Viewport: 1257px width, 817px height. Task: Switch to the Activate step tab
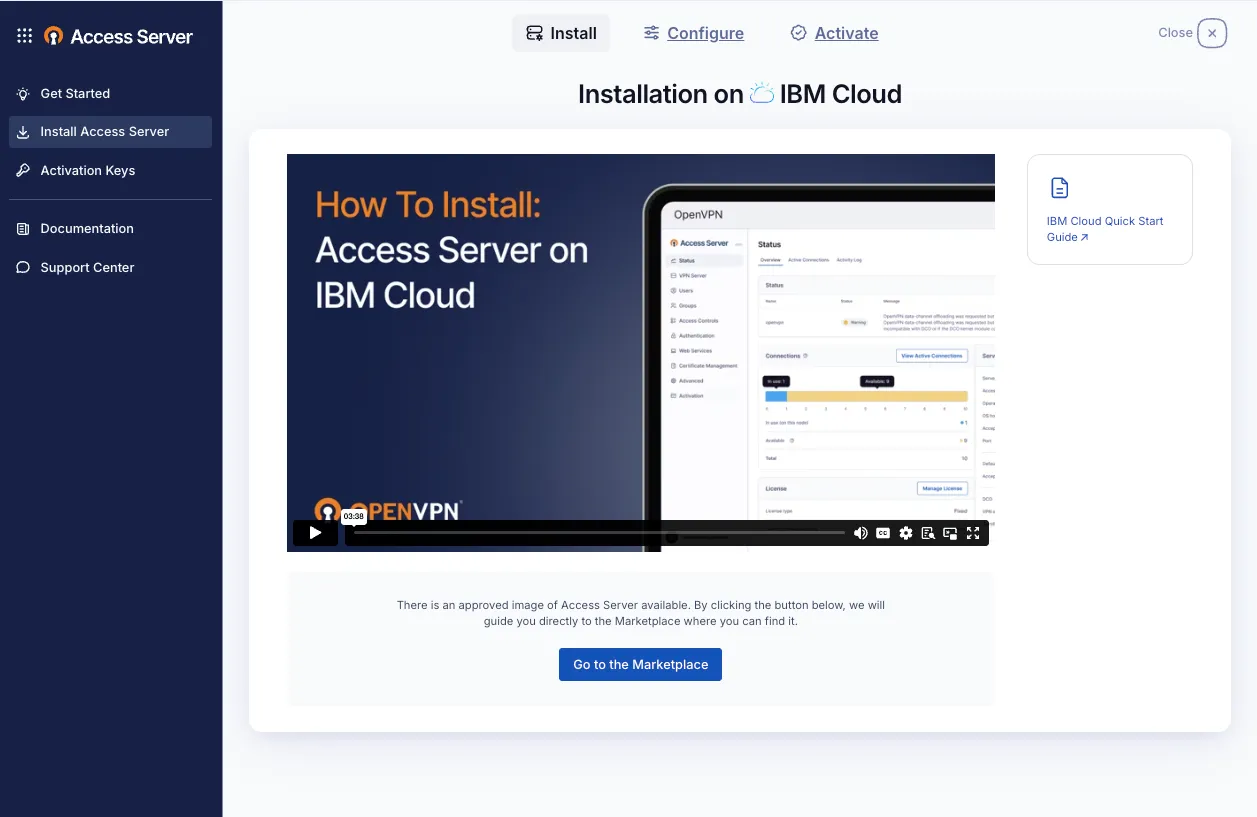coord(834,33)
